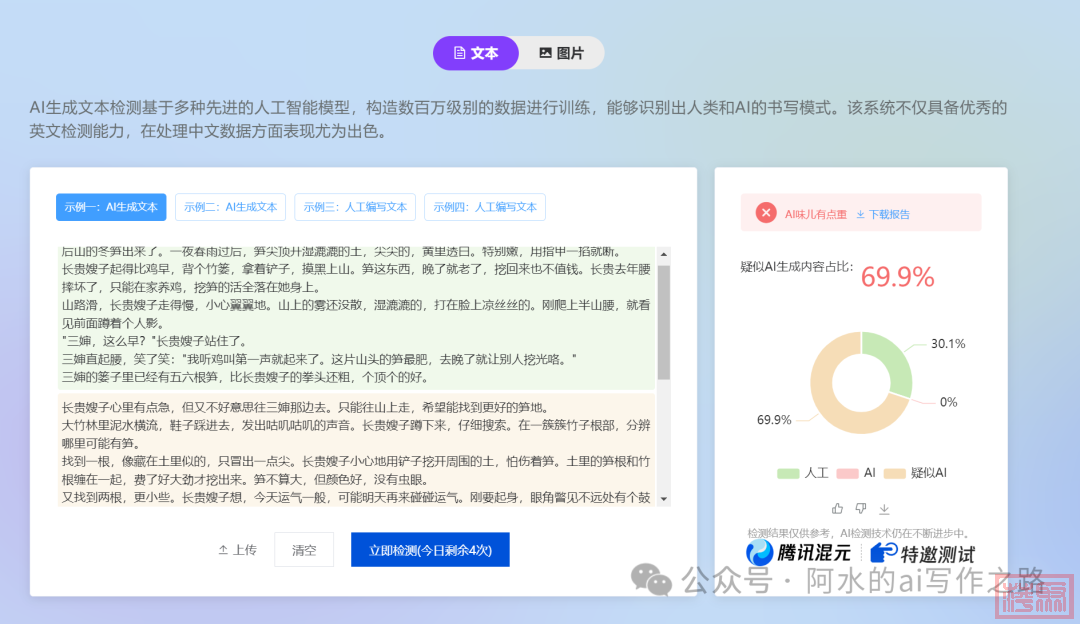Click the thumbs-up feedback icon

(x=838, y=509)
